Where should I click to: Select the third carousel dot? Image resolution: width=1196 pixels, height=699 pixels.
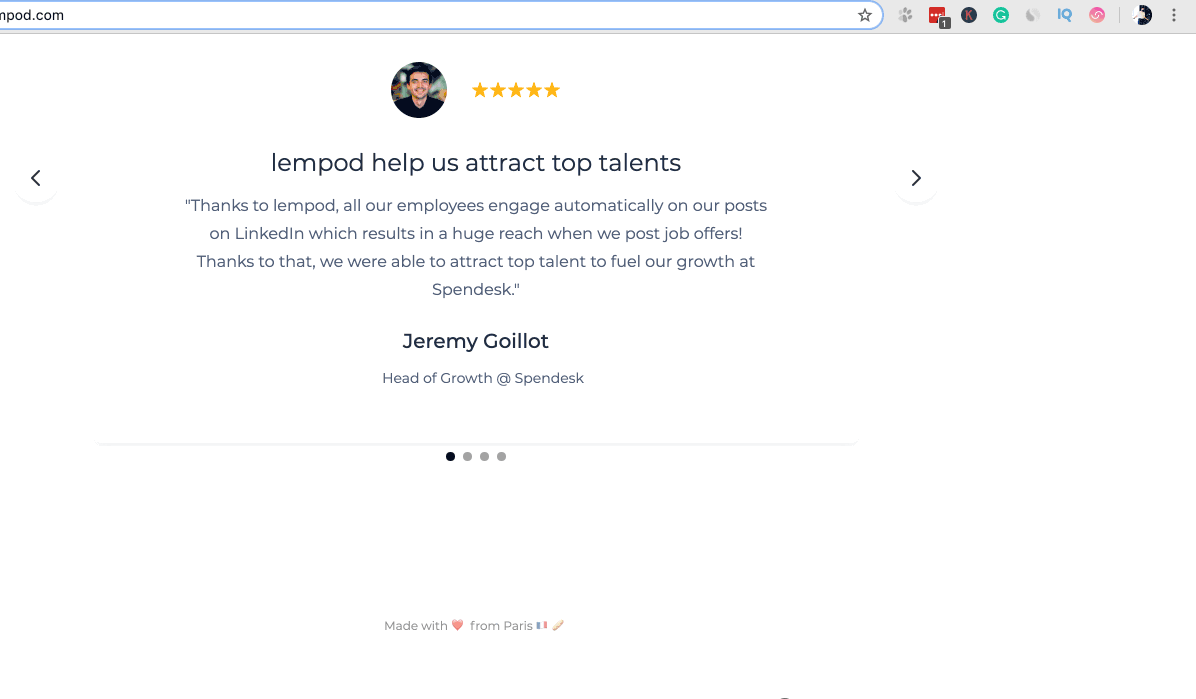(x=484, y=456)
